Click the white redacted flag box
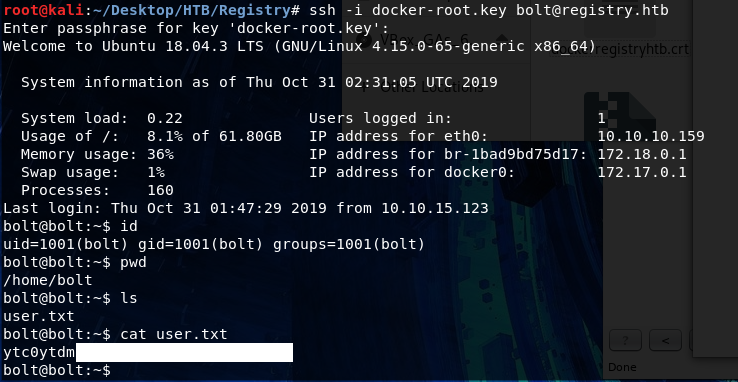 (184, 352)
